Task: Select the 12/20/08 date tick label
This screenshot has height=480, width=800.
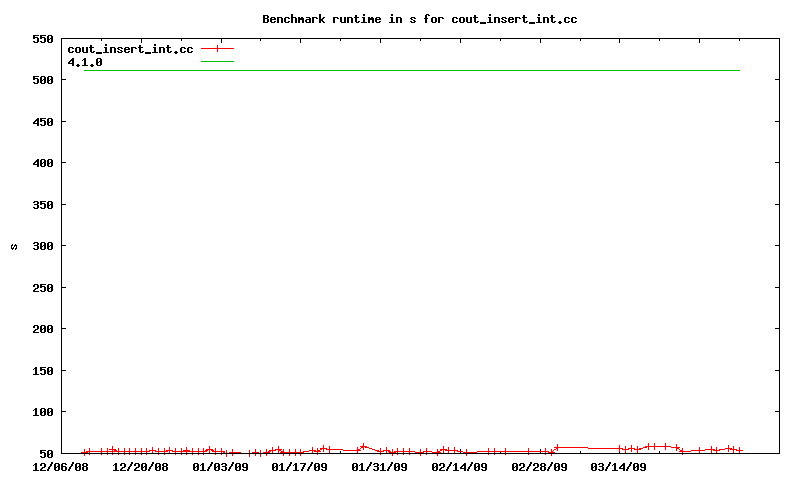Action: point(141,467)
